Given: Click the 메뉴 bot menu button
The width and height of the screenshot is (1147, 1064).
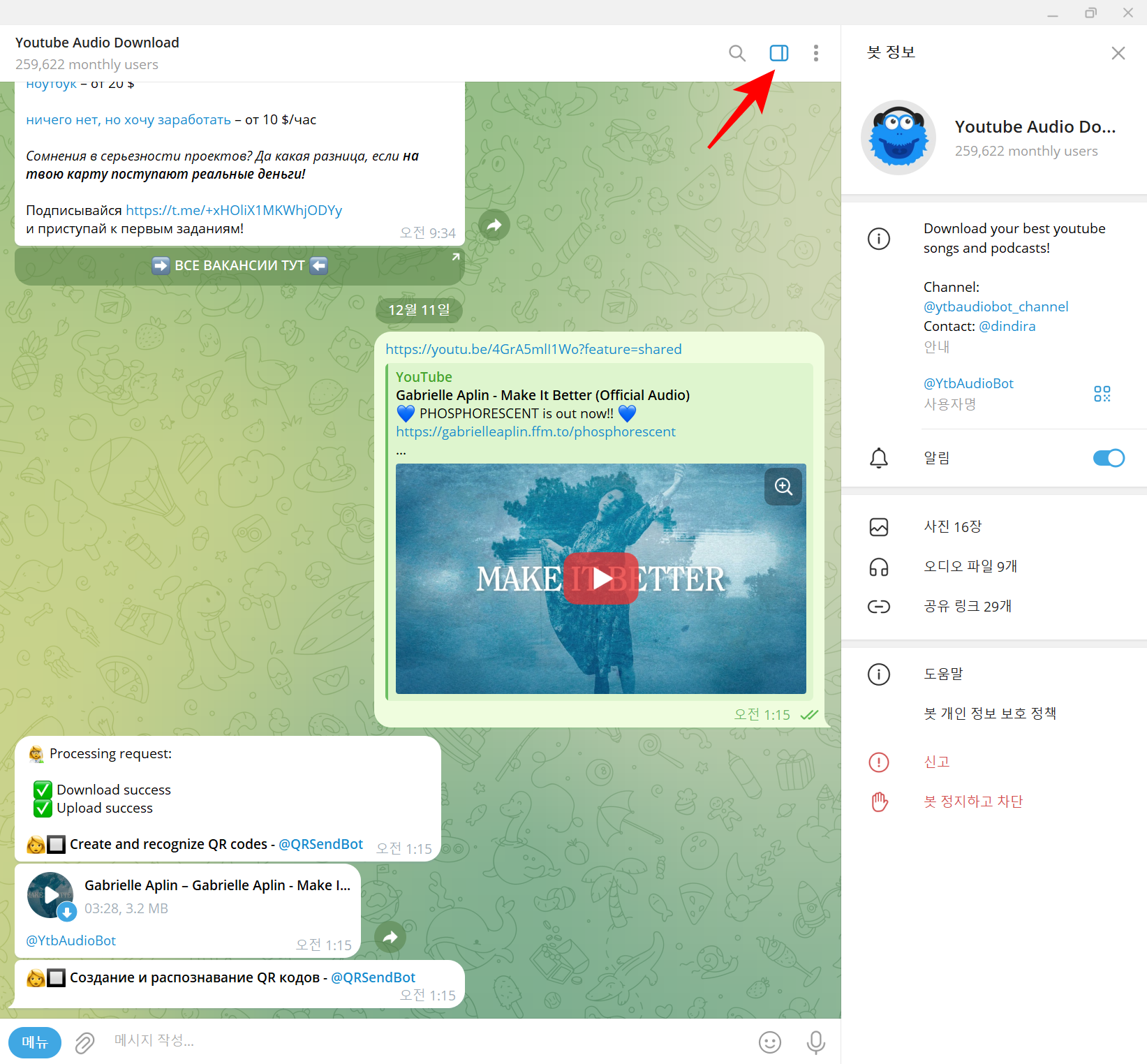Looking at the screenshot, I should [35, 1042].
